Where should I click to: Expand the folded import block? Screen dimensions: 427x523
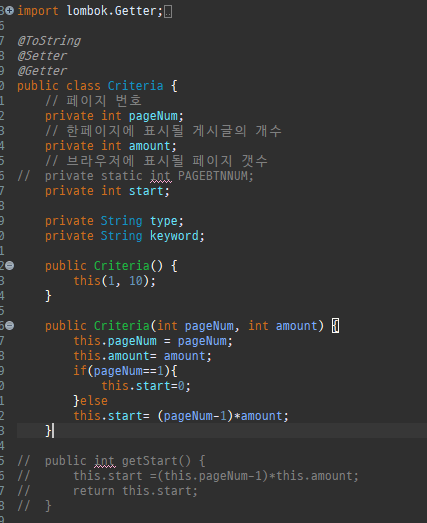pyautogui.click(x=10, y=11)
